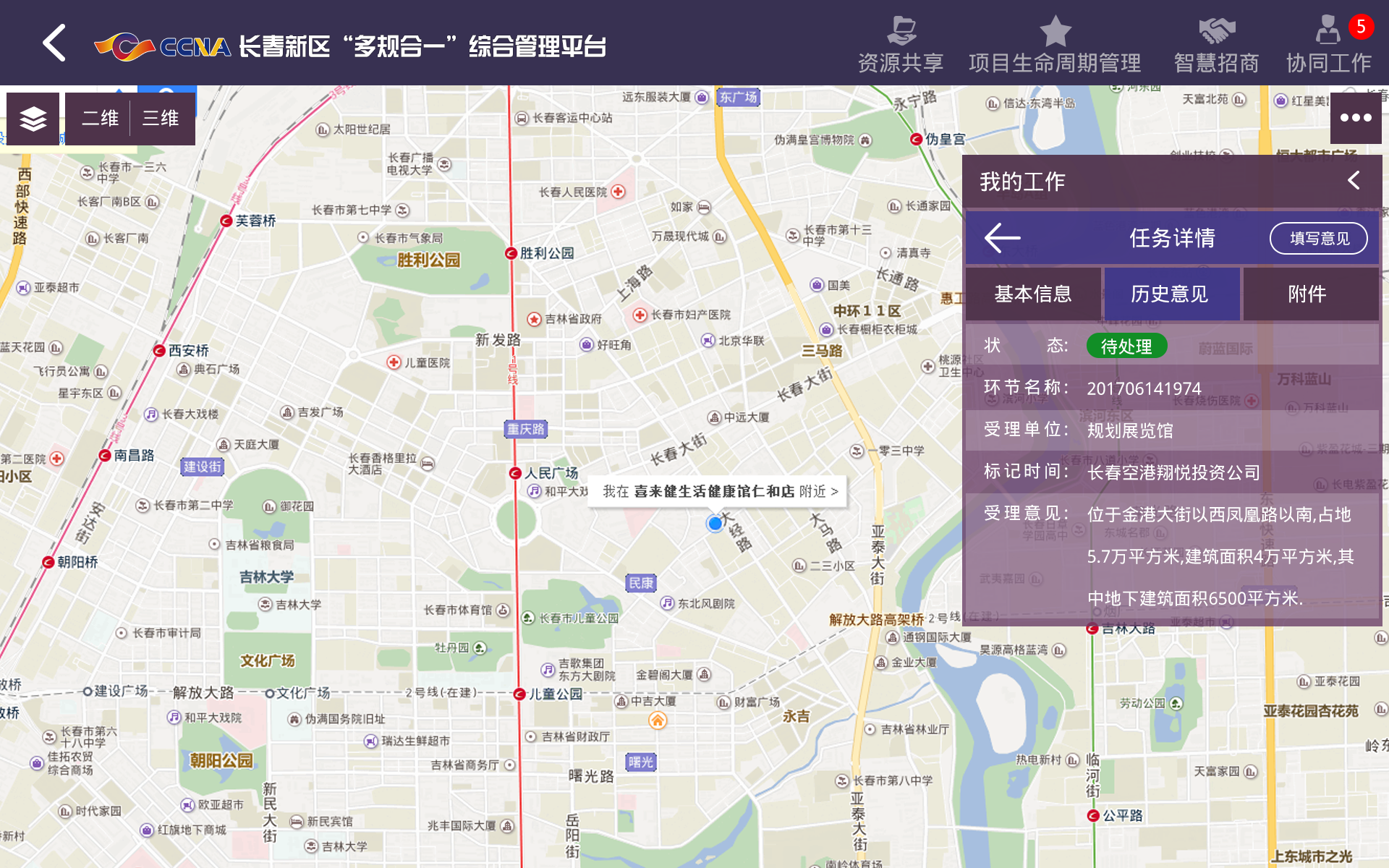Screen dimensions: 1389x868
Task: Open 项目生命周期管理 menu
Action: coord(1055,45)
